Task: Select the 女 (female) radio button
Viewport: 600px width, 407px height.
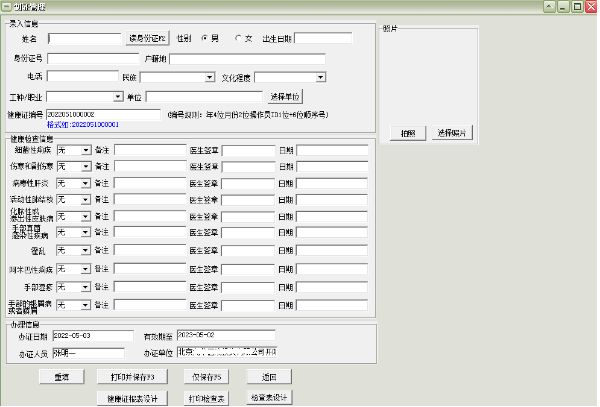Action: 237,39
